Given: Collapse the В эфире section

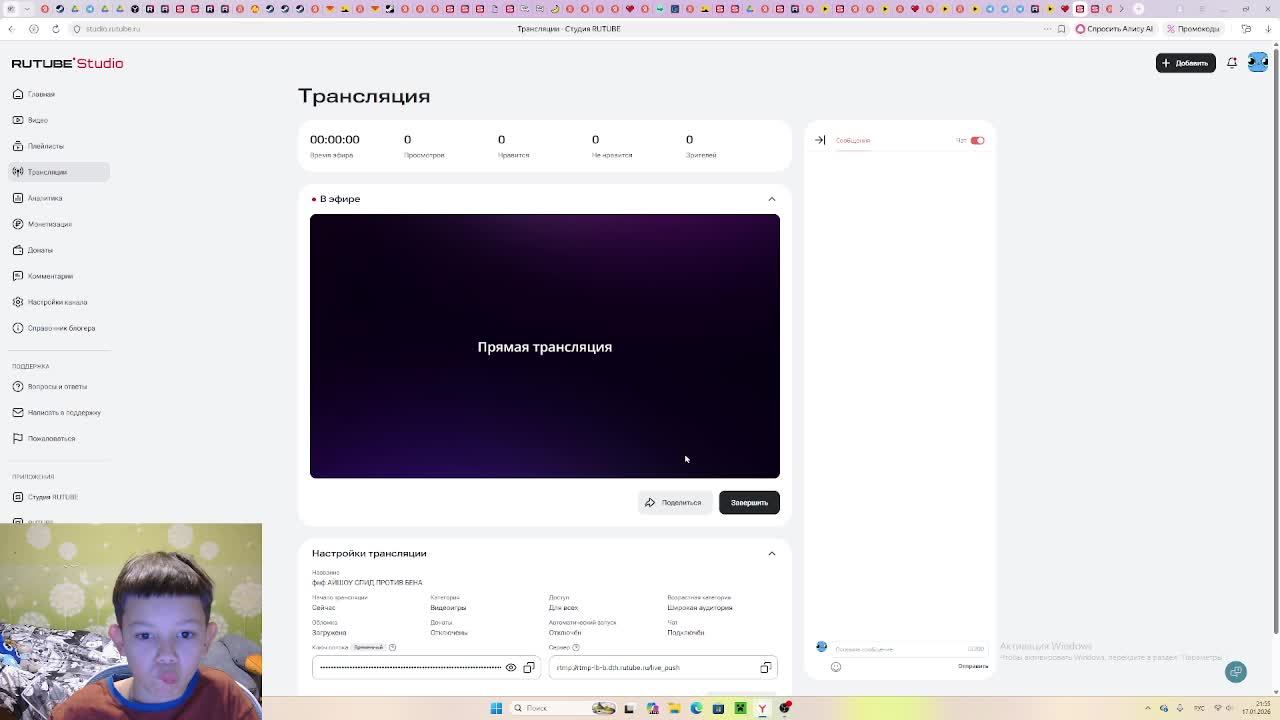Looking at the screenshot, I should [x=771, y=199].
